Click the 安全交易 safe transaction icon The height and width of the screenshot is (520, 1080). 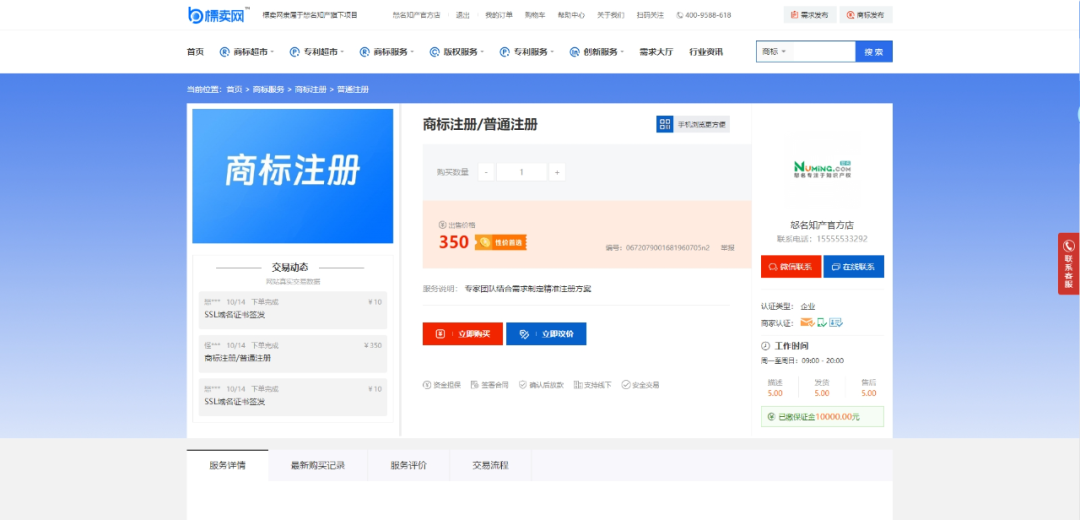click(x=625, y=384)
